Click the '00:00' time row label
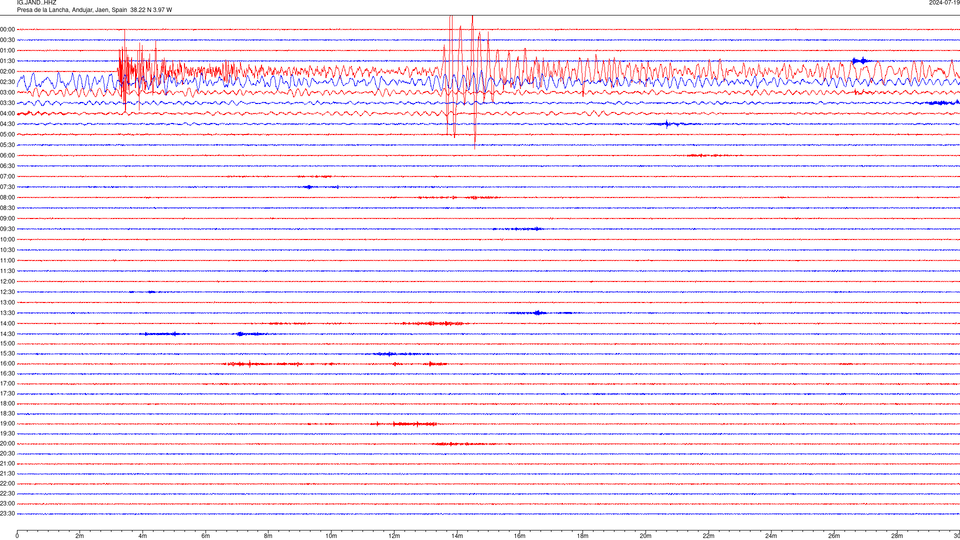 (x=7, y=29)
